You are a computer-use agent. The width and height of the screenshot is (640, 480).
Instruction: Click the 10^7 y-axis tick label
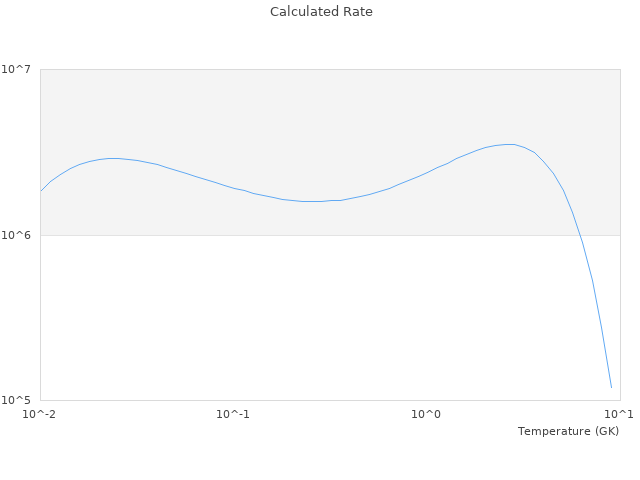[20, 69]
